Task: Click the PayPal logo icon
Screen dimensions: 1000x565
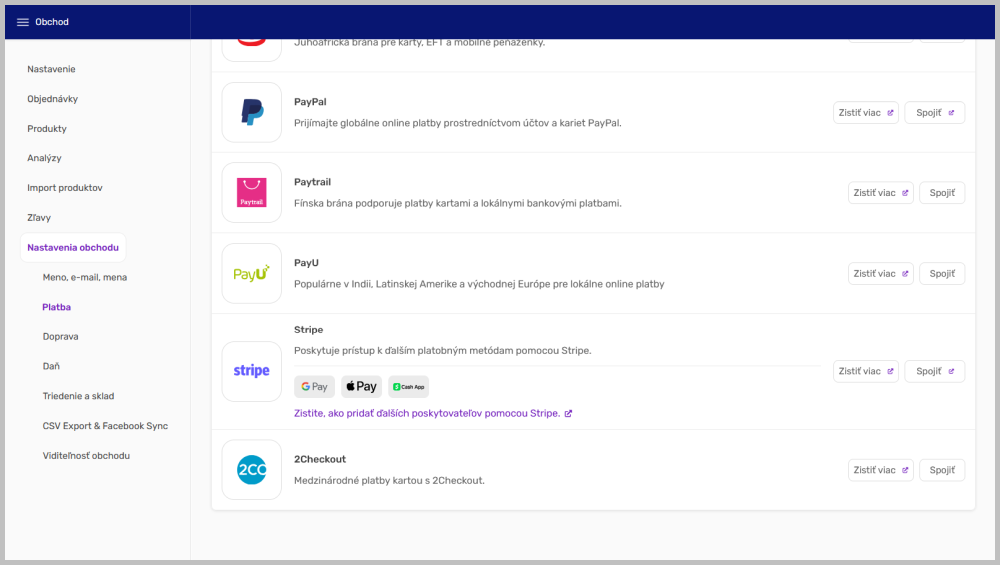Action: click(x=252, y=112)
